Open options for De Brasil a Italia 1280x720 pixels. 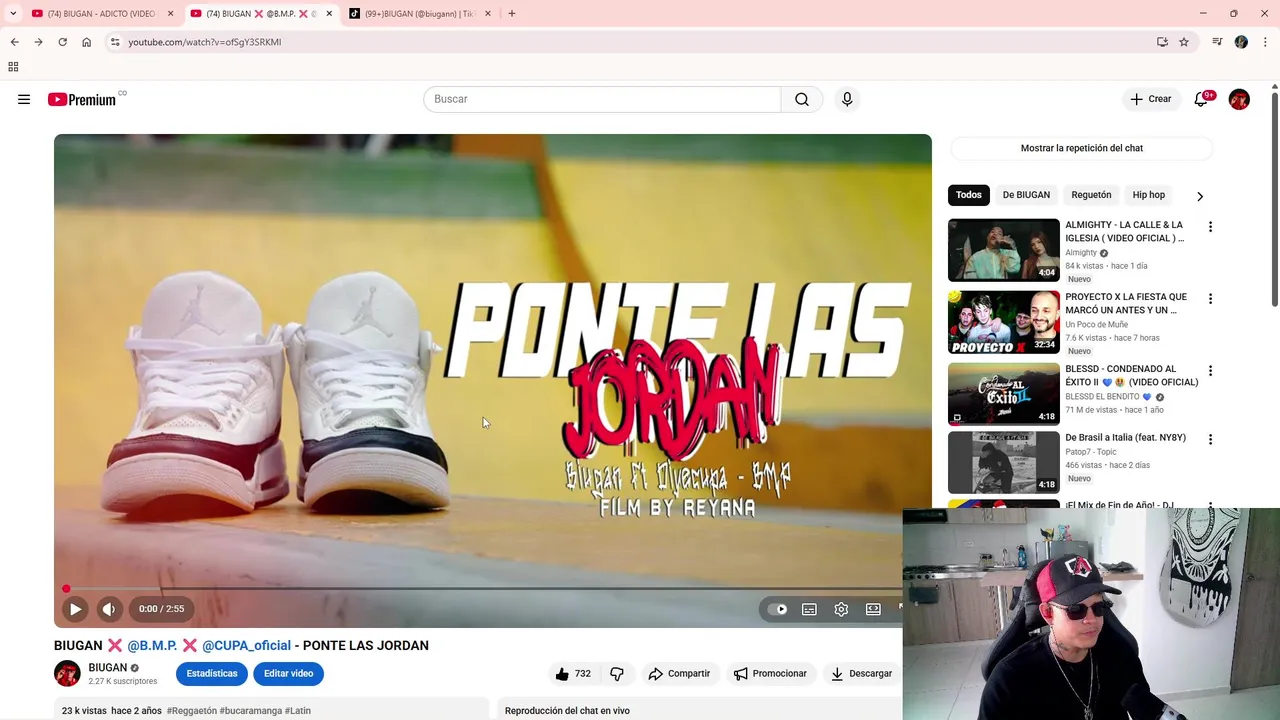[1210, 439]
